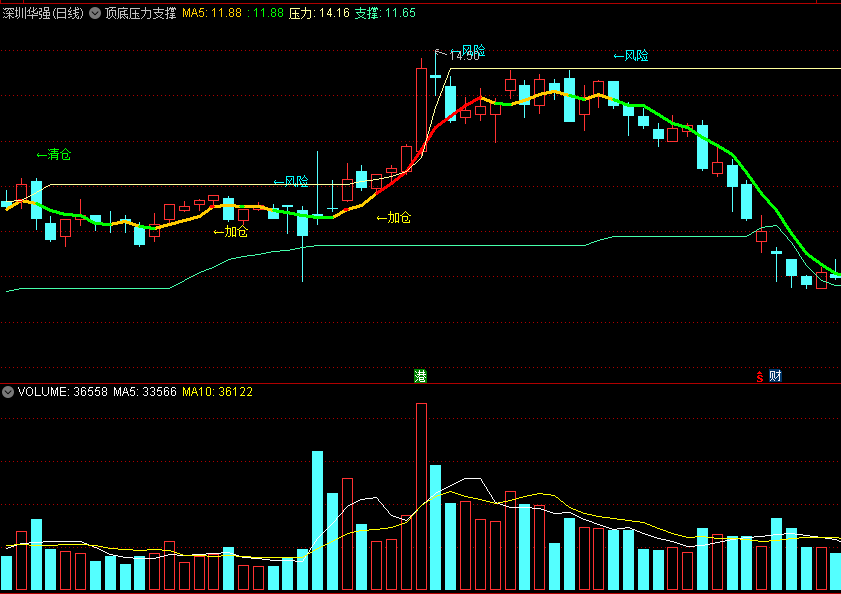The height and width of the screenshot is (594, 841).
Task: Click the MA5: 11.88 indicator value
Action: 212,13
